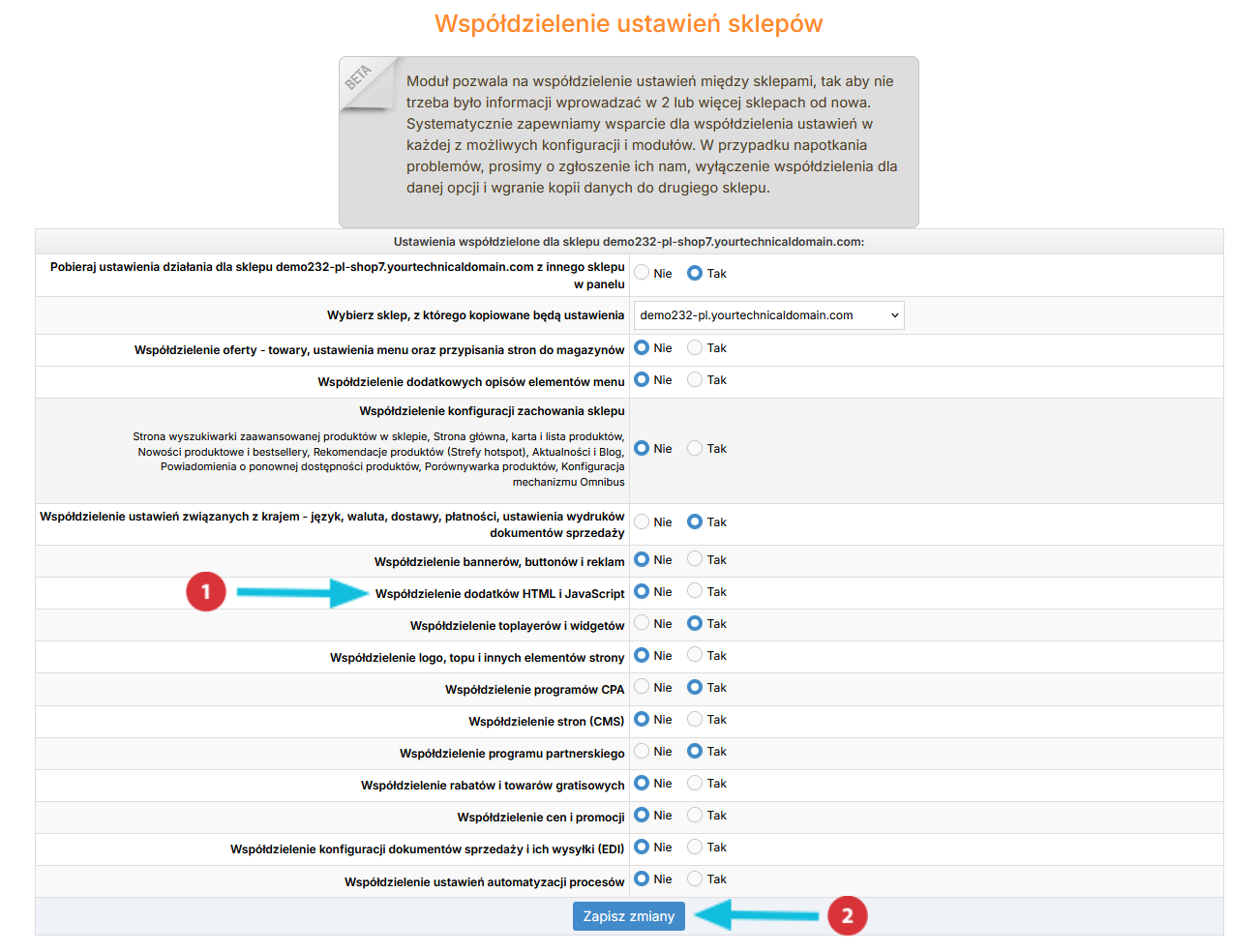Image resolution: width=1259 pixels, height=952 pixels.
Task: Click the Wybierz sklep, z którego kopiowane label
Action: coord(475,315)
